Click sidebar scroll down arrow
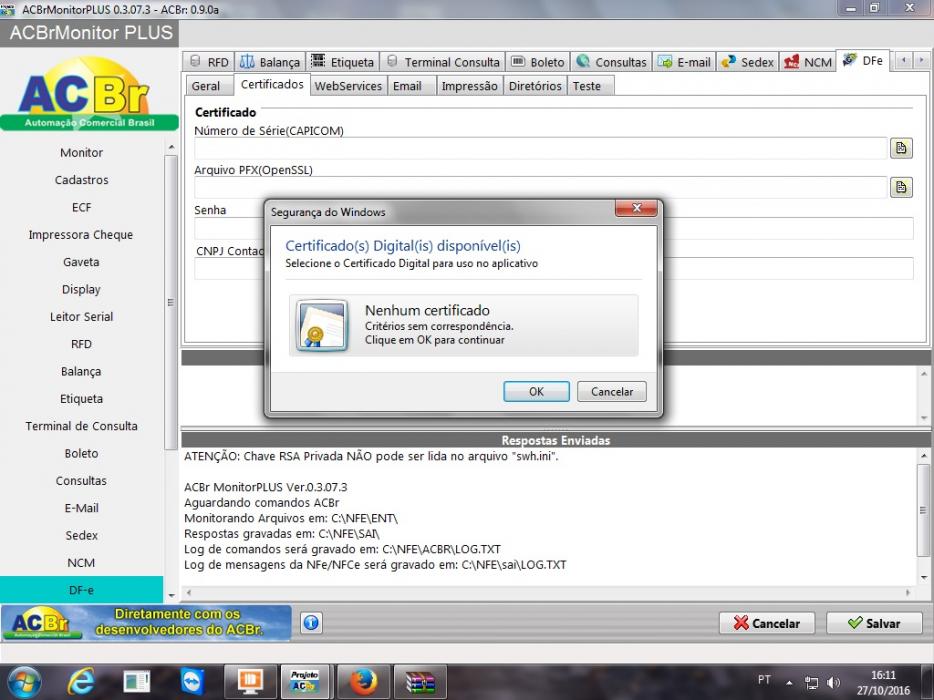The width and height of the screenshot is (934, 700). coord(171,595)
